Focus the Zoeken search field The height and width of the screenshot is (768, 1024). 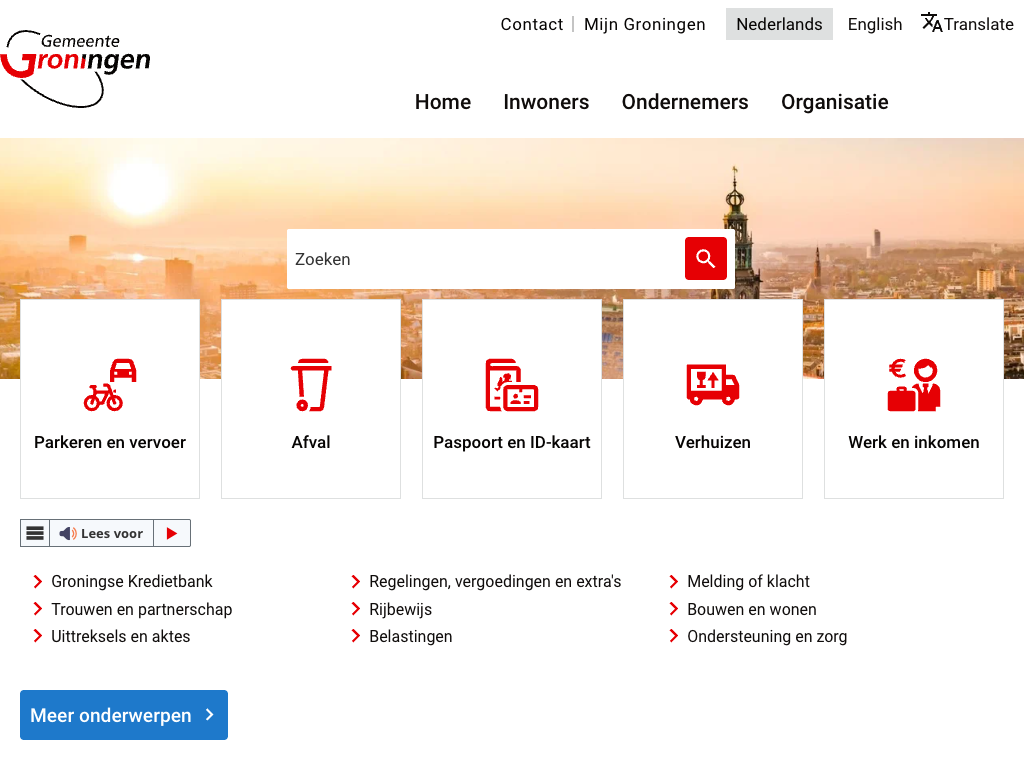click(485, 259)
